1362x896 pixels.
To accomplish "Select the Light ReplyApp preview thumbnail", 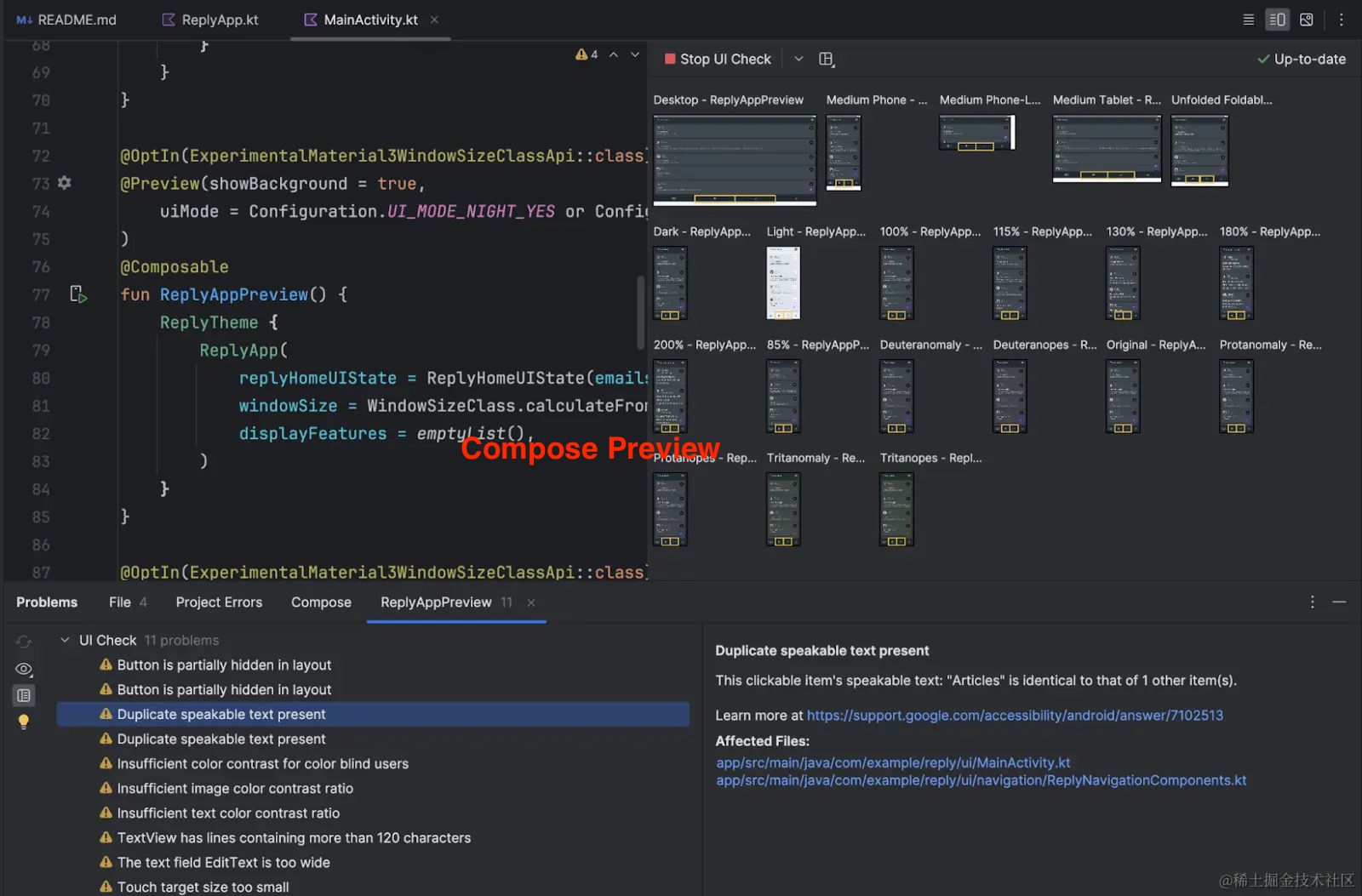I will [783, 283].
